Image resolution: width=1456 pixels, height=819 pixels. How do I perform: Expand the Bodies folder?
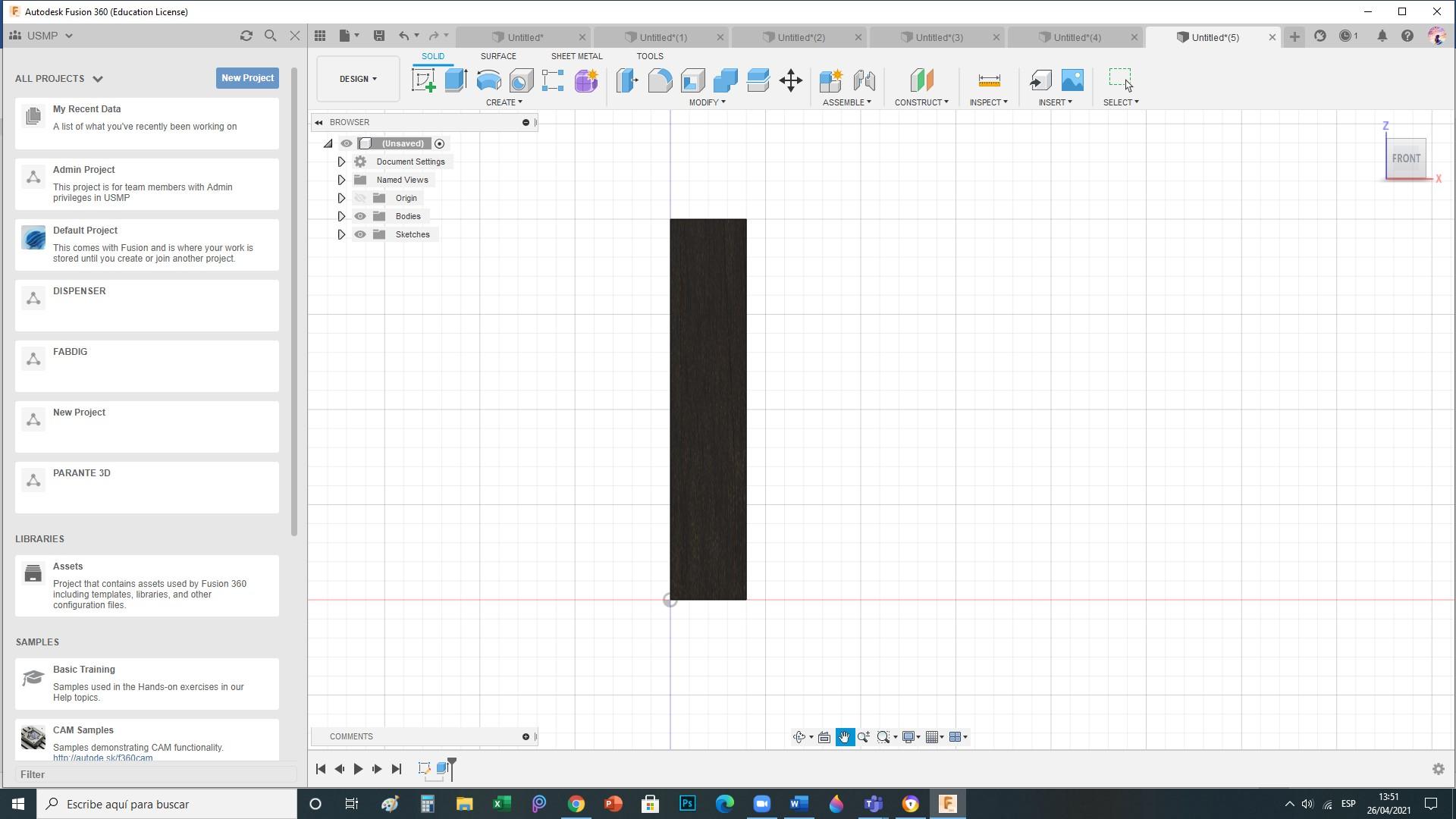[x=341, y=216]
